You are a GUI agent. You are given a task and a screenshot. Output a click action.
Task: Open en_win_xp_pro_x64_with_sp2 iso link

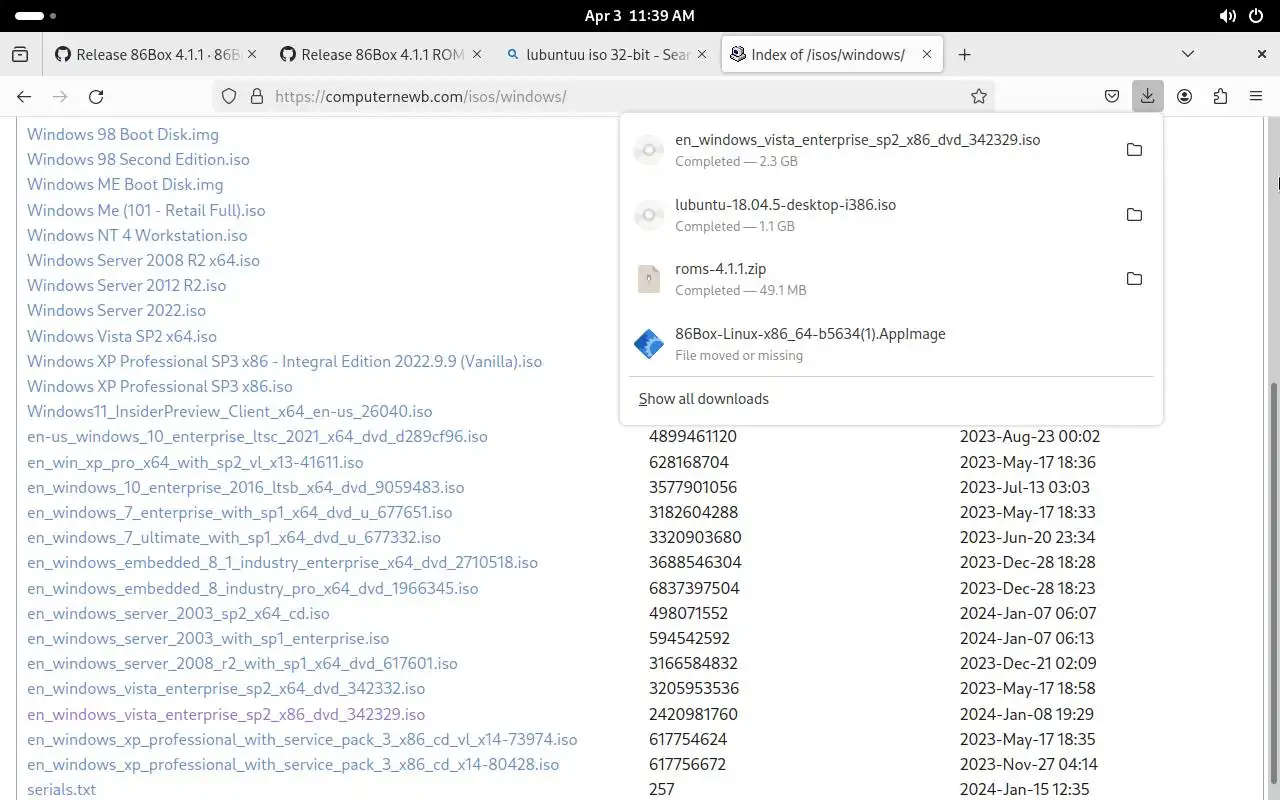[195, 462]
